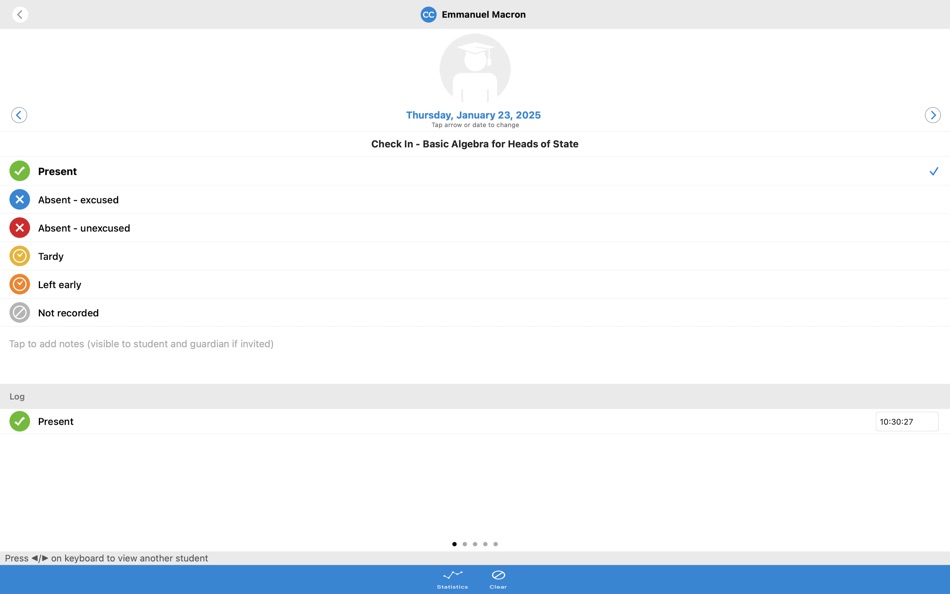The height and width of the screenshot is (594, 950).
Task: Jump to the second page indicator dot
Action: 465,544
